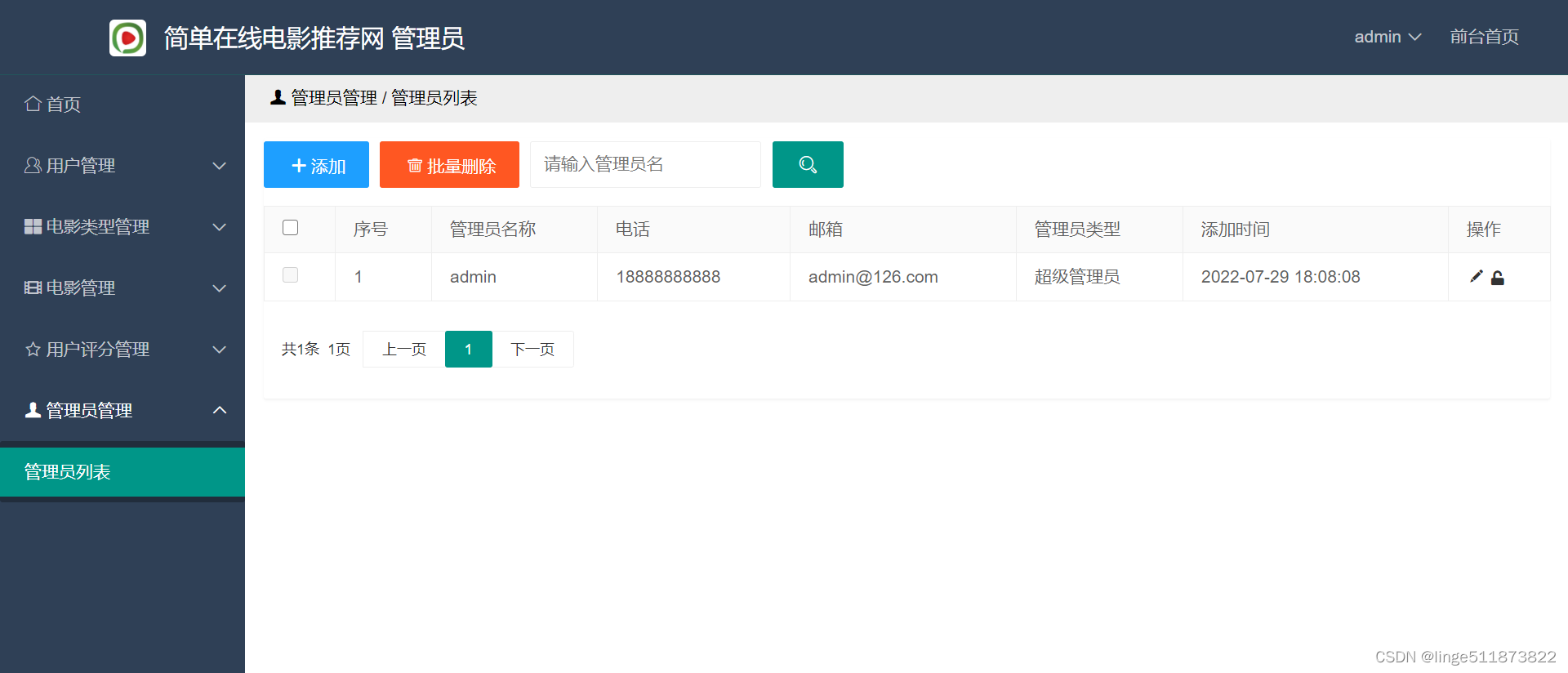The height and width of the screenshot is (673, 1568).
Task: Select the 用户评分管理 sidebar menu label
Action: (x=98, y=350)
